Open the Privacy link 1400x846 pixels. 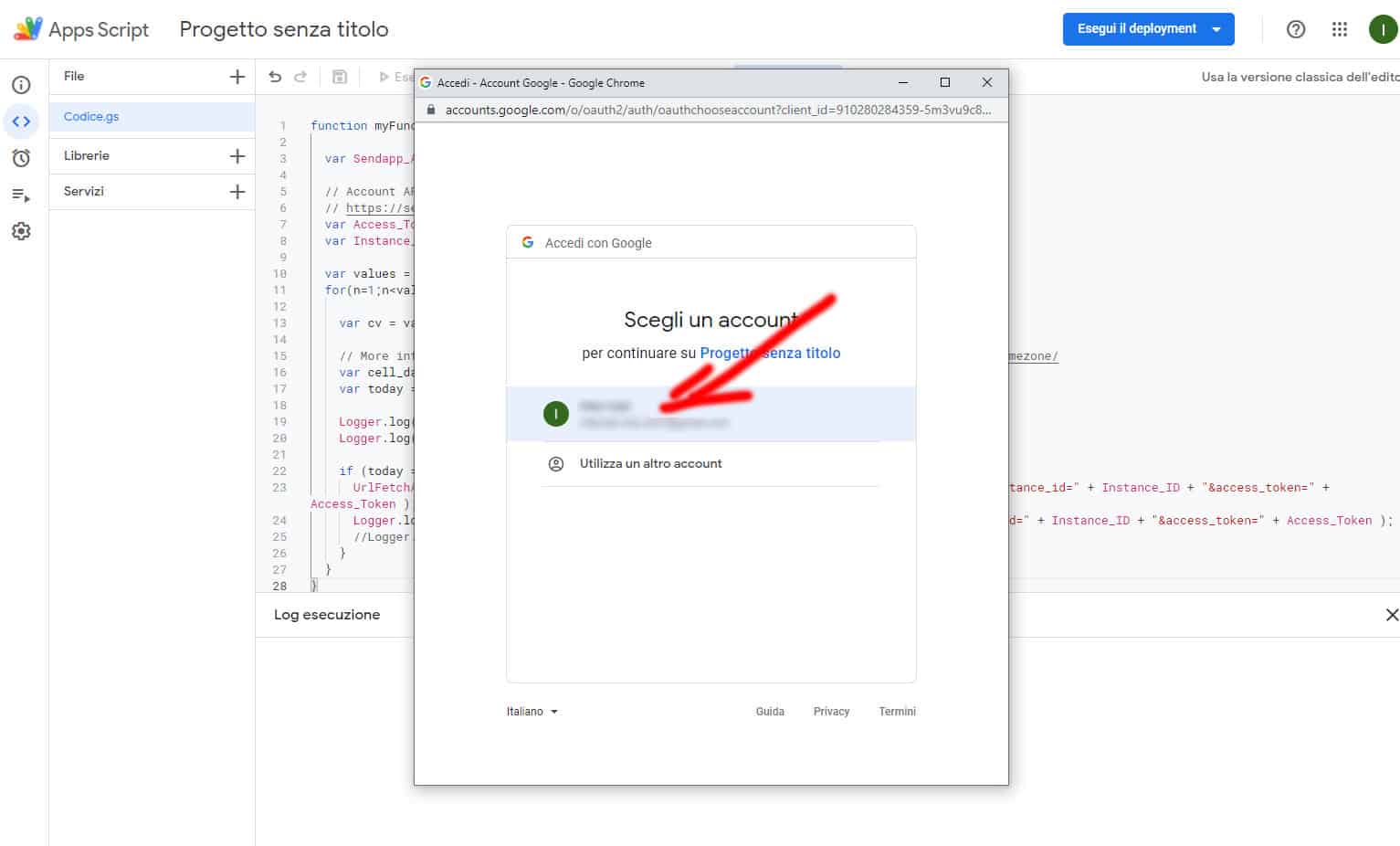(831, 712)
